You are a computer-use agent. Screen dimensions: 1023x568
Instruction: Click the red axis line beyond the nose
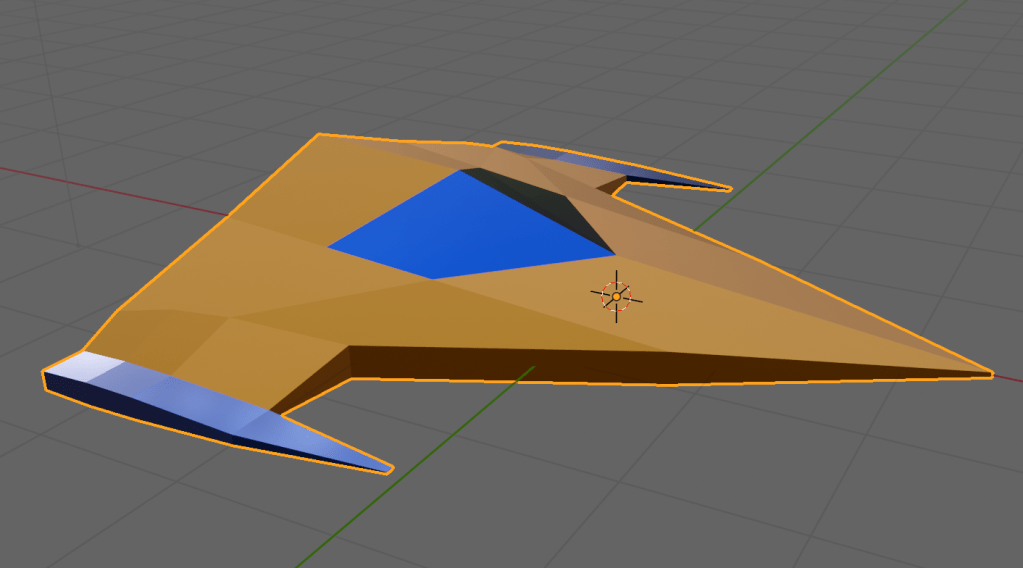(1012, 380)
